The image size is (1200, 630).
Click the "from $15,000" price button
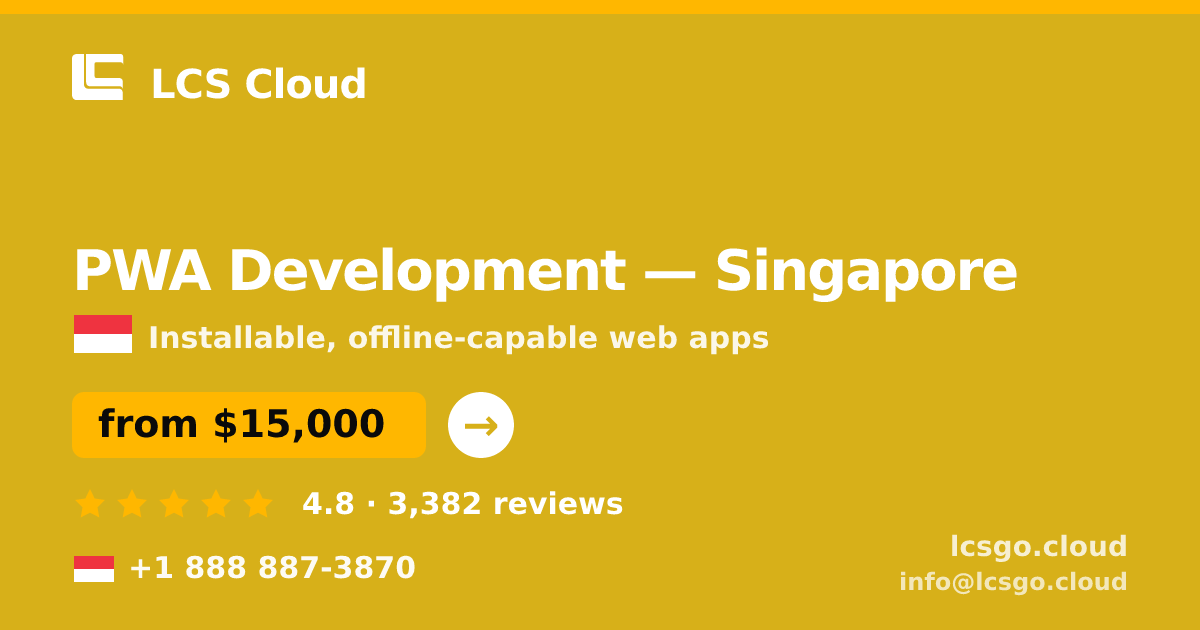click(249, 425)
